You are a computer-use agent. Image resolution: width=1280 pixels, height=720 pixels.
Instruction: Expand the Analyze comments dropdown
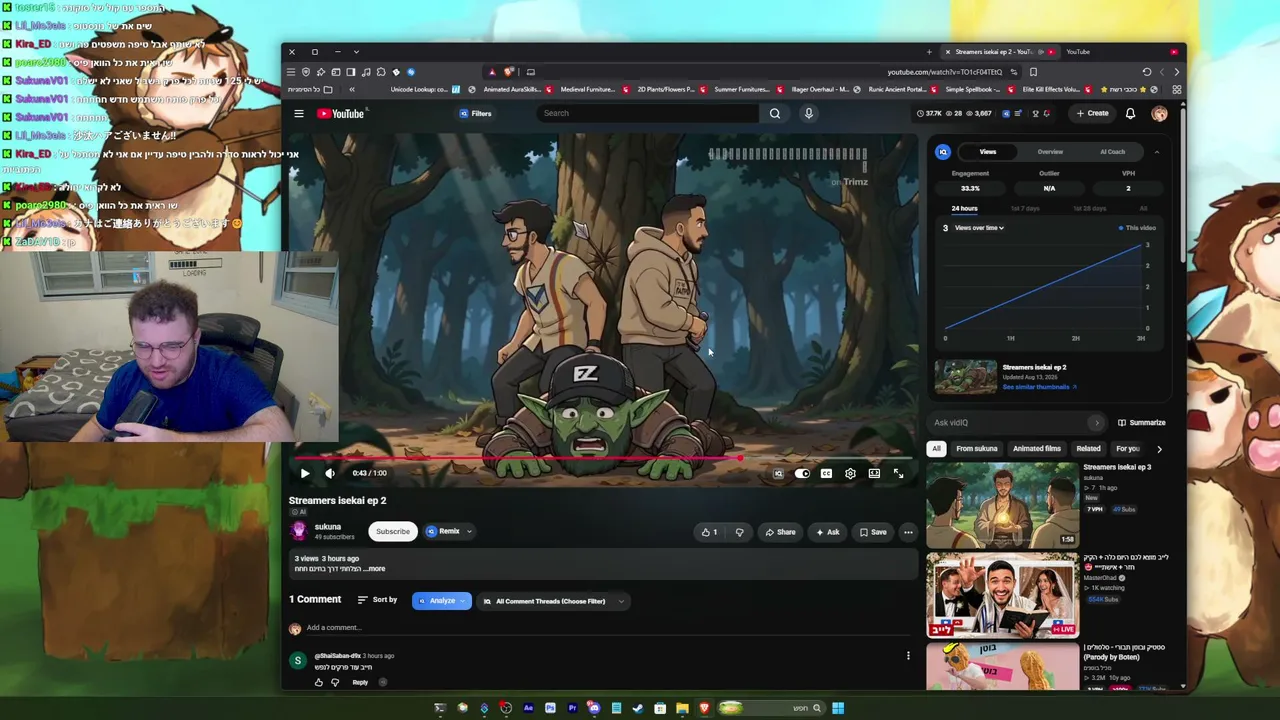coord(441,601)
